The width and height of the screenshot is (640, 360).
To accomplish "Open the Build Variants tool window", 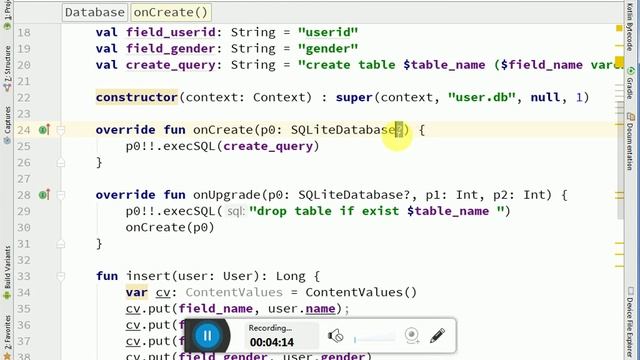I will pos(7,273).
